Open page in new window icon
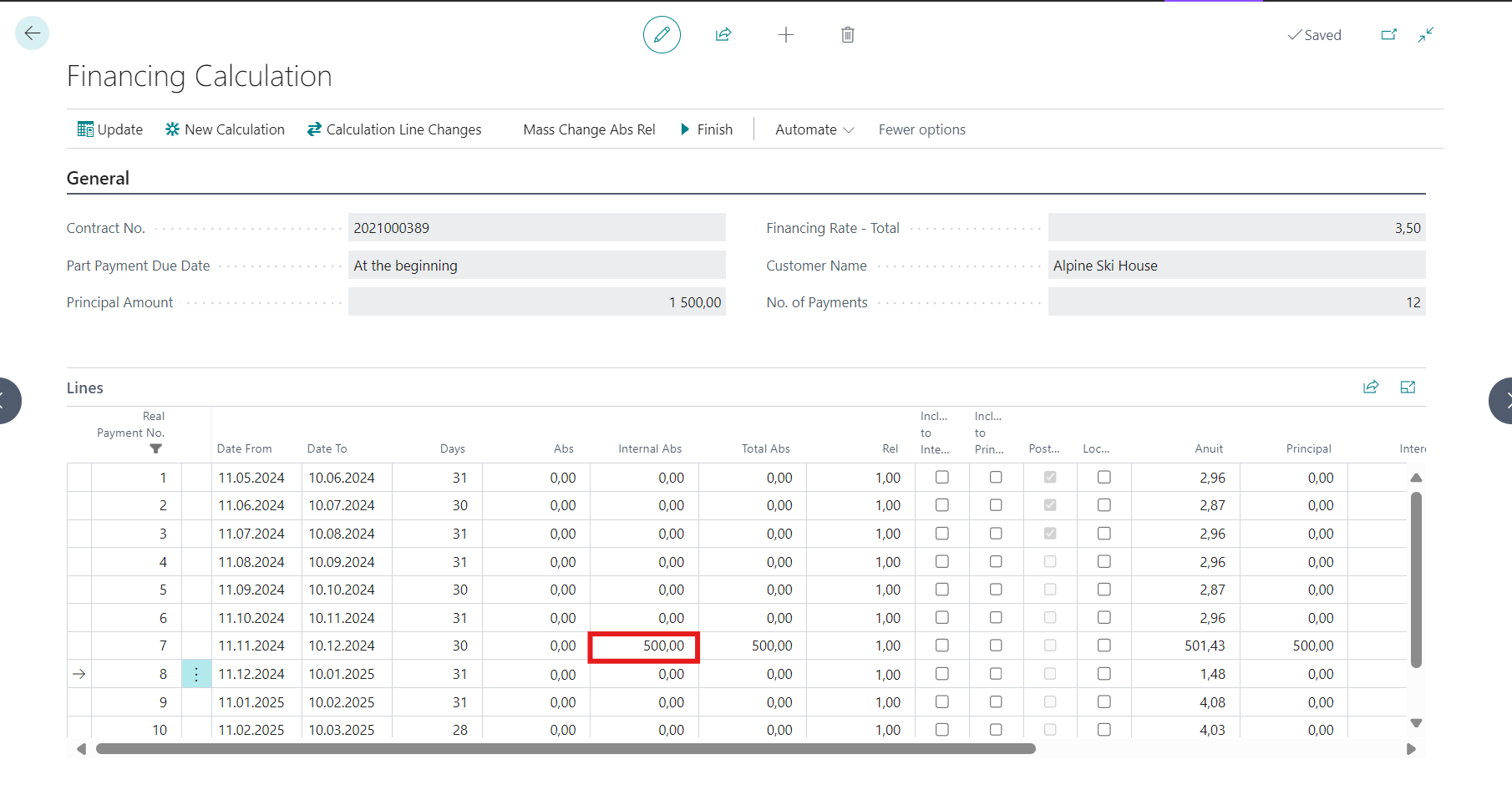The image size is (1512, 795). 1388,35
